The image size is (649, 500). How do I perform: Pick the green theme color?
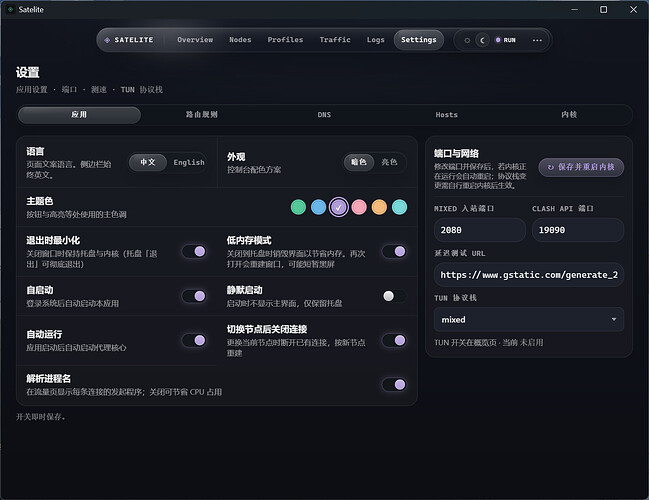click(298, 207)
